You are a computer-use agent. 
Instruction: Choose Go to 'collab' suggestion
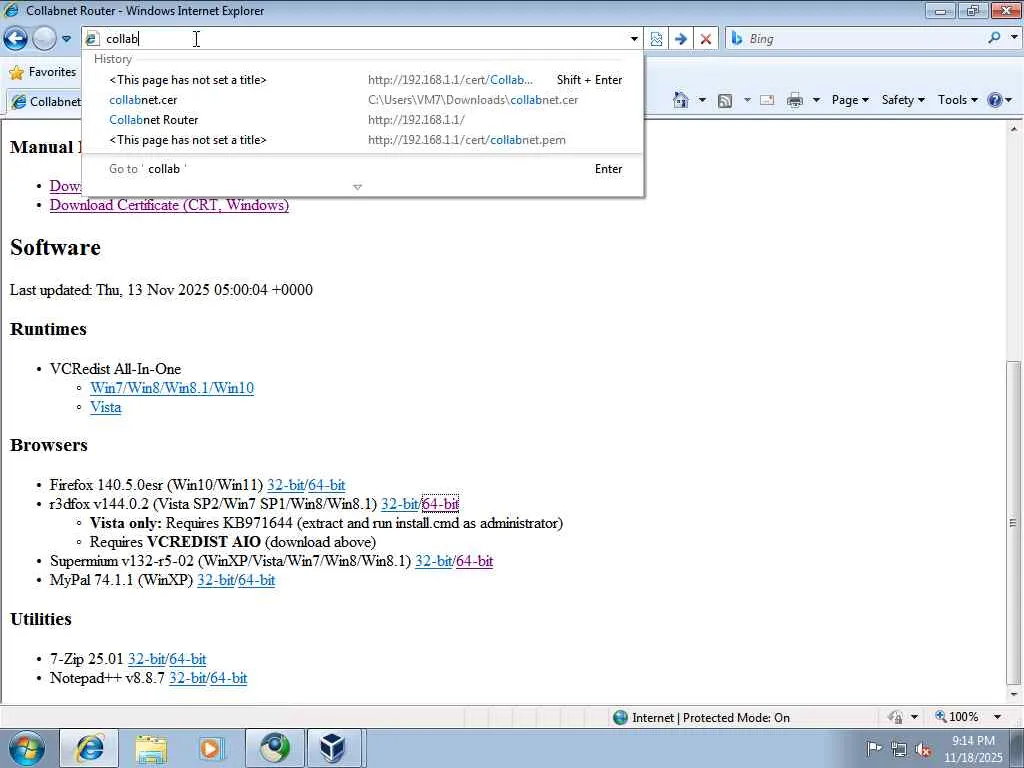click(362, 168)
